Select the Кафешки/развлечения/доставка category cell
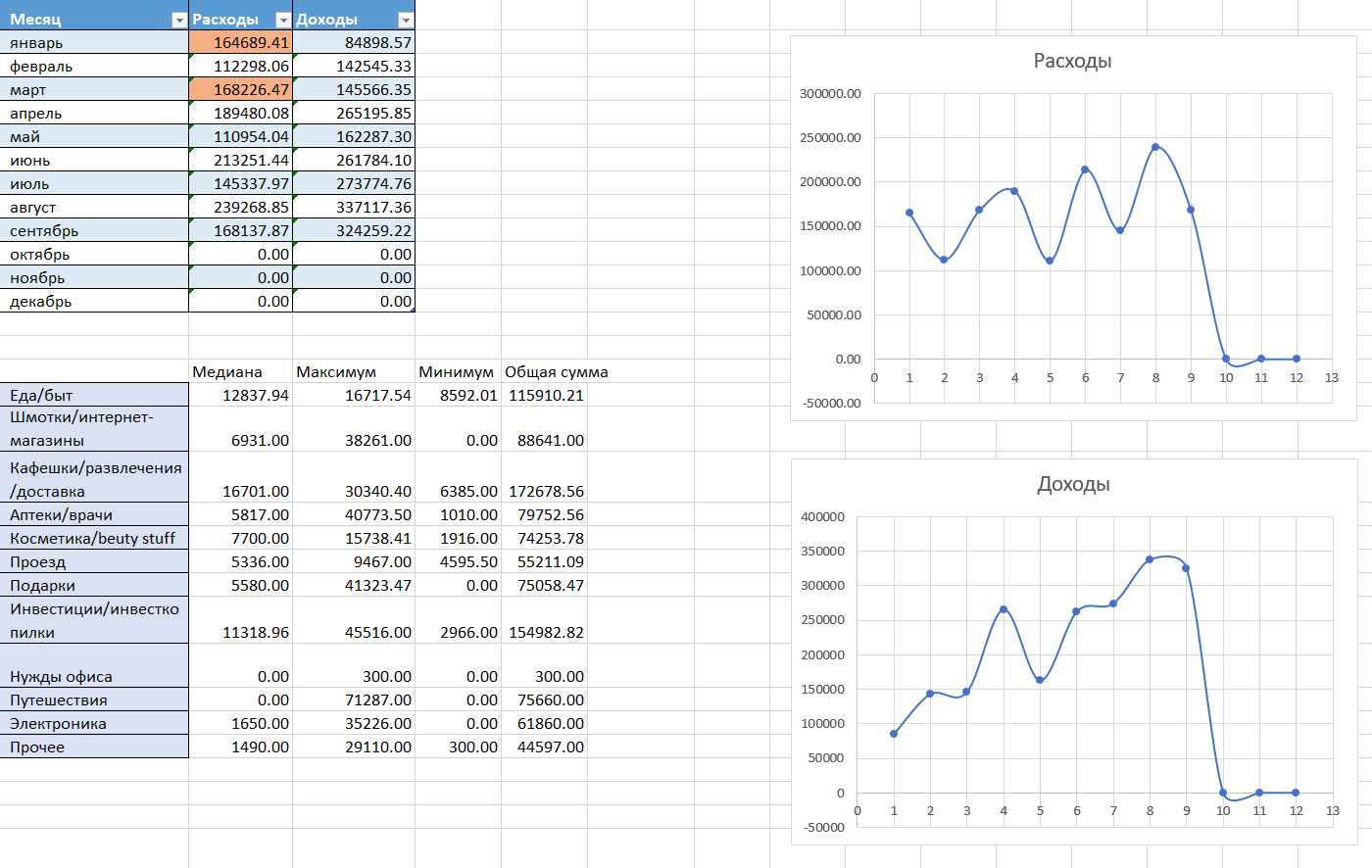This screenshot has height=868, width=1372. pos(94,477)
